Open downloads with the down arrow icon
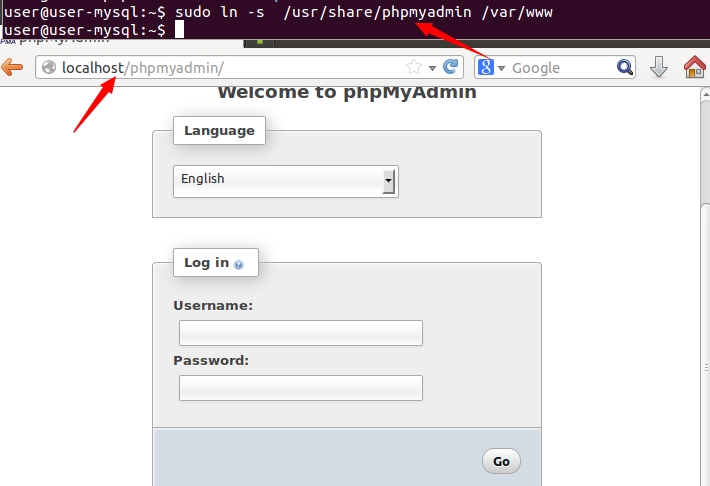 [659, 67]
